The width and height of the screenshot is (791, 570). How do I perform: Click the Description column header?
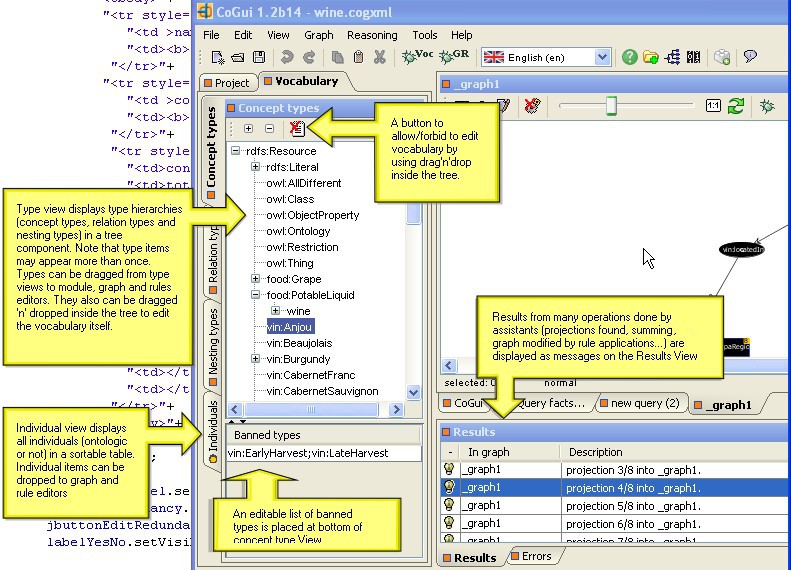(675, 452)
